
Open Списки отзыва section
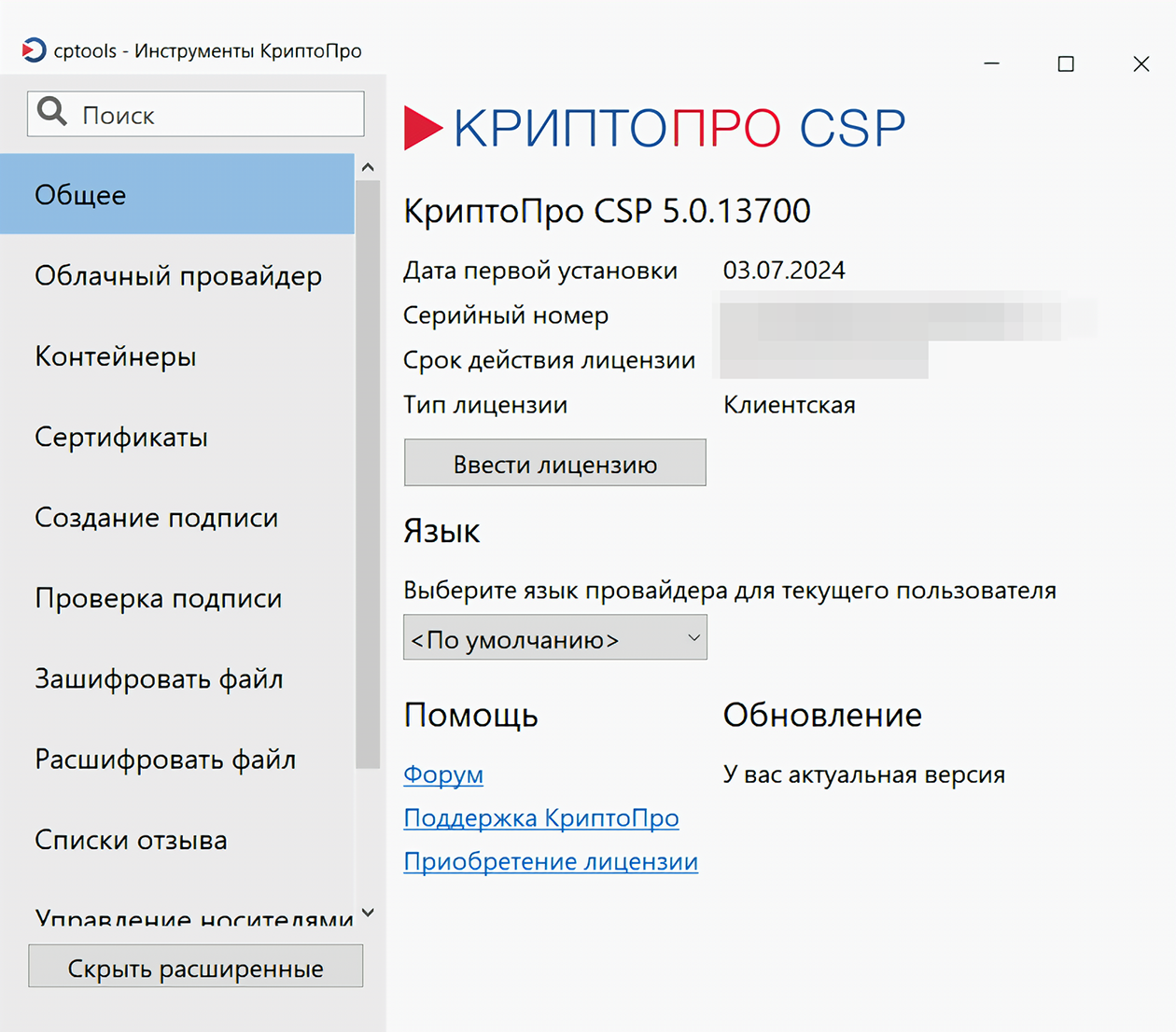pos(177,840)
